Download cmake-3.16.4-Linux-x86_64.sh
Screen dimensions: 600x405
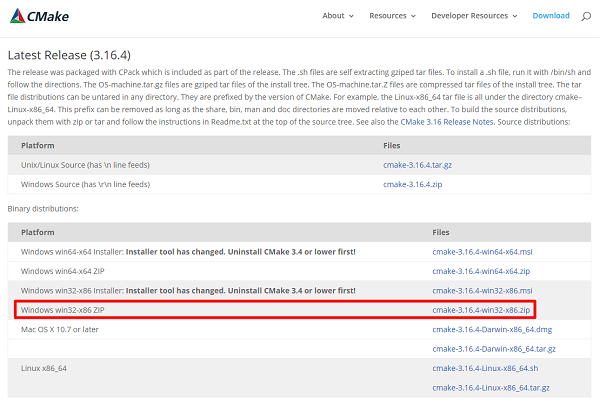(485, 368)
